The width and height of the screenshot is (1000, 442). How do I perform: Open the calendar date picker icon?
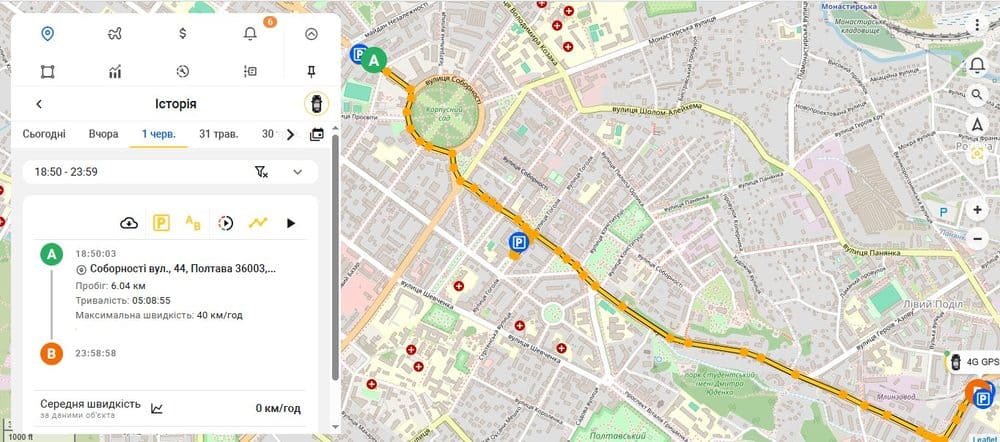point(316,135)
